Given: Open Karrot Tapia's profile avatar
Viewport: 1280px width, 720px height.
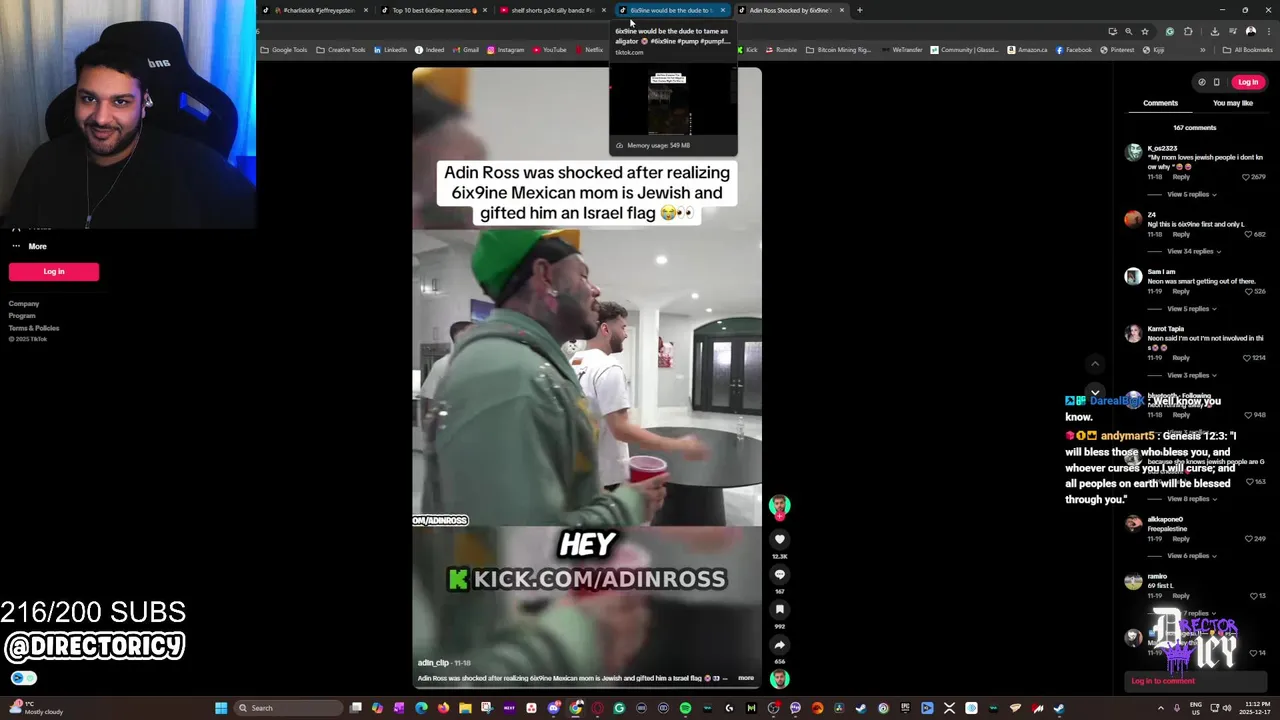Looking at the screenshot, I should [x=1133, y=333].
